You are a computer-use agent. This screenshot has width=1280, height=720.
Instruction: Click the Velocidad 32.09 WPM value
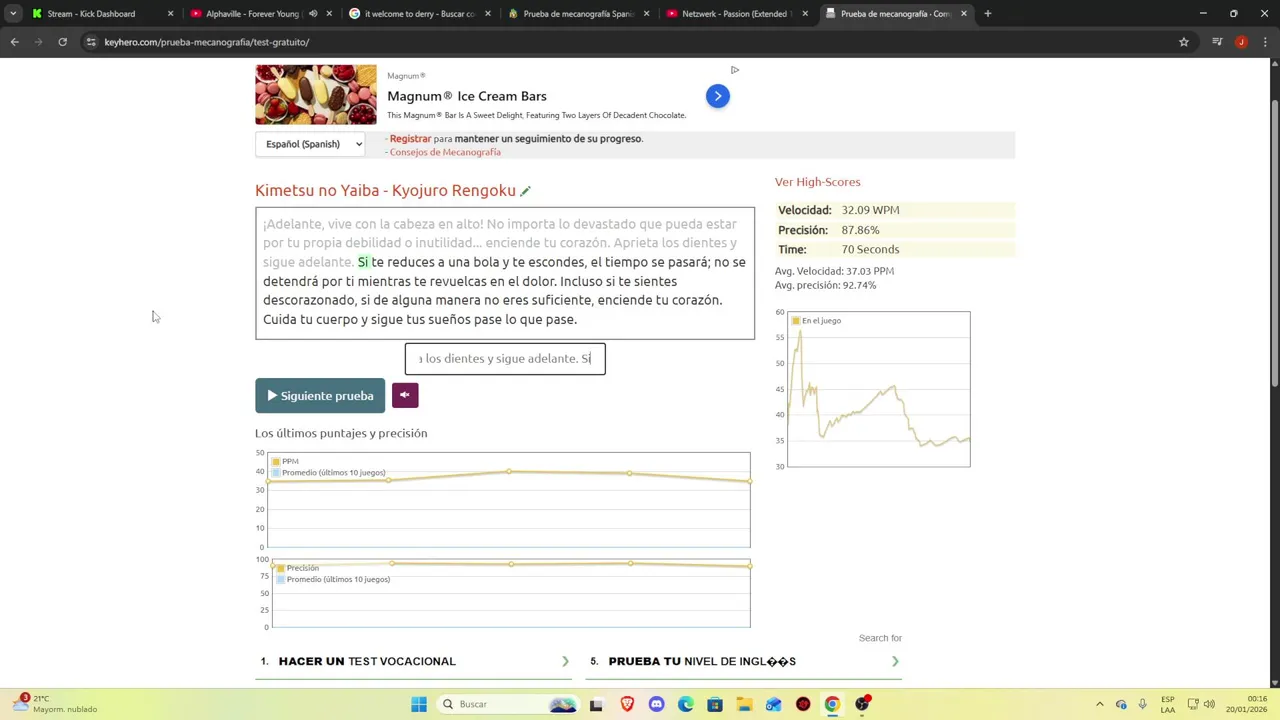coord(870,210)
